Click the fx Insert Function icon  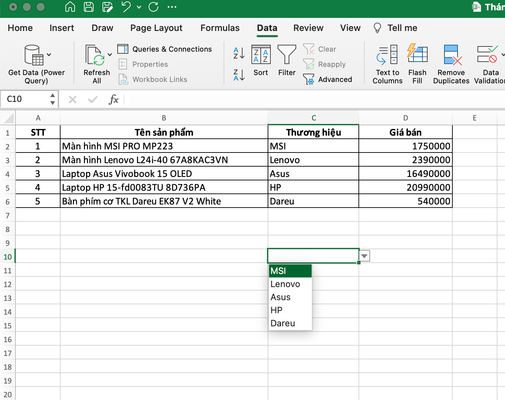click(x=113, y=99)
